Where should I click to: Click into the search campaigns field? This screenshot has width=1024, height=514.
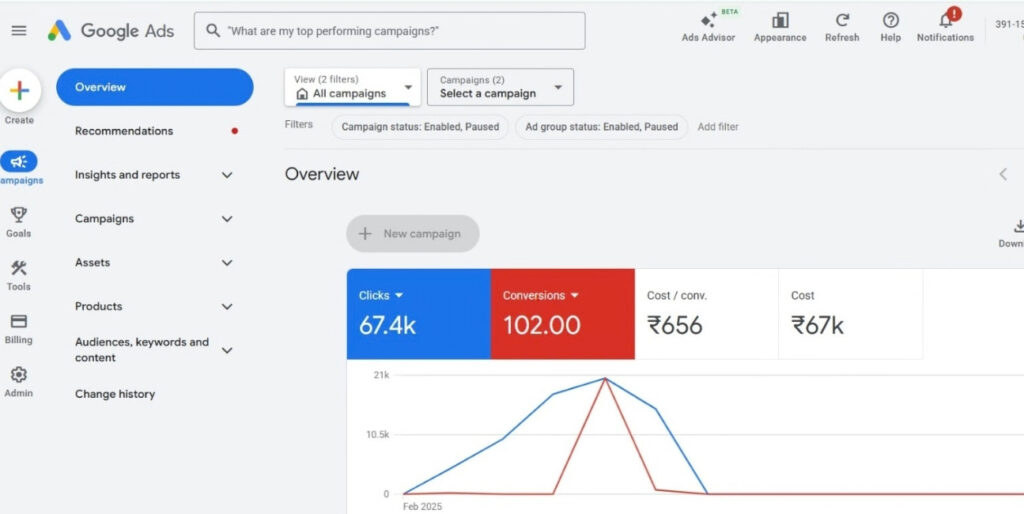pyautogui.click(x=389, y=31)
